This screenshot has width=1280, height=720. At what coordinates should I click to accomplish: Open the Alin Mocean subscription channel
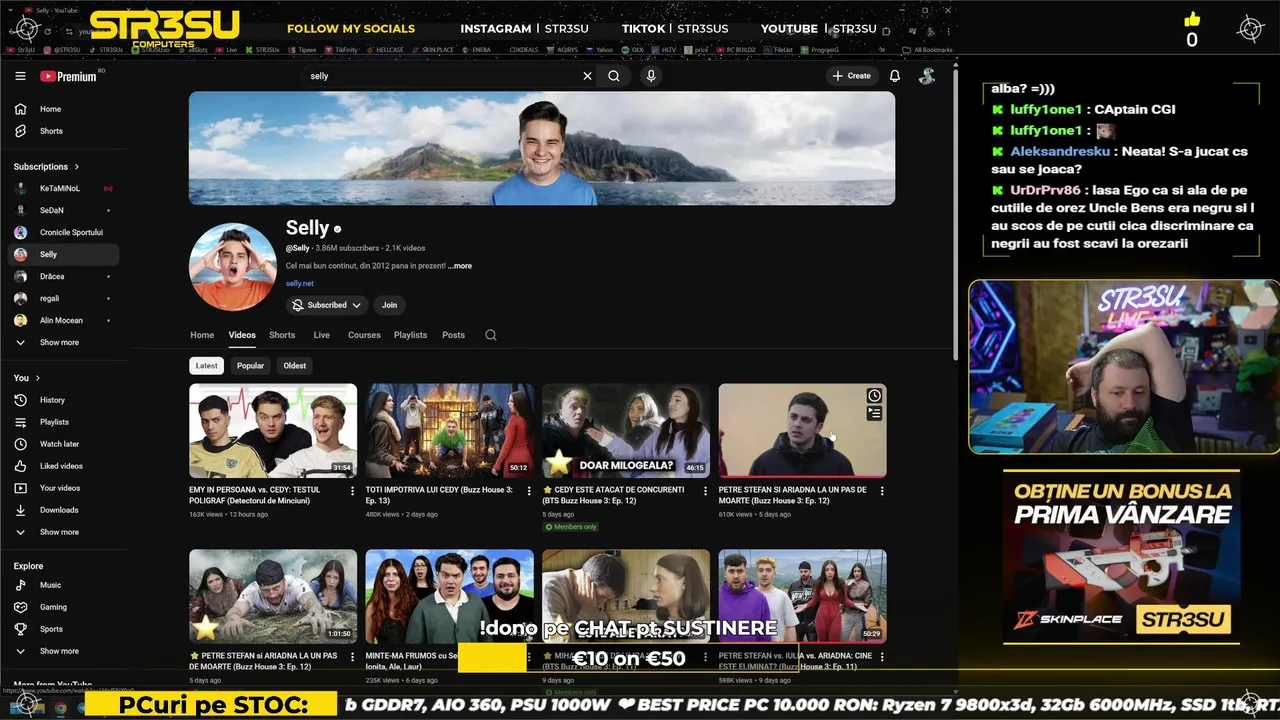point(64,320)
